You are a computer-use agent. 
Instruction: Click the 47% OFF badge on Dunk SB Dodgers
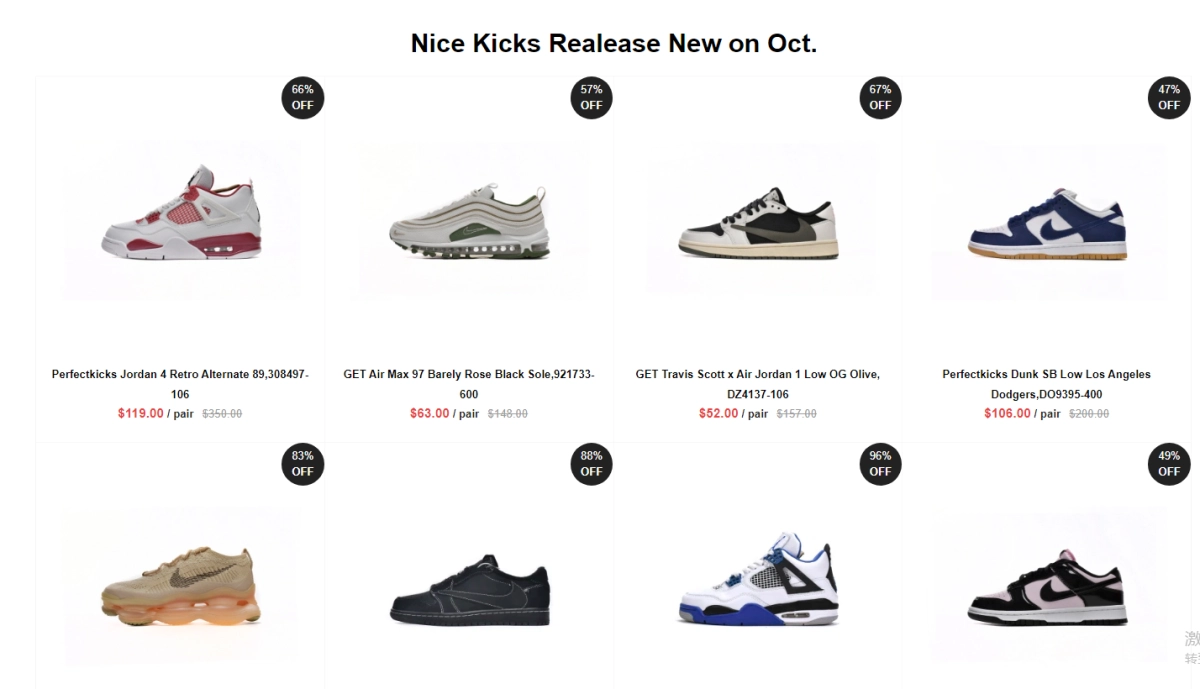pos(1168,97)
